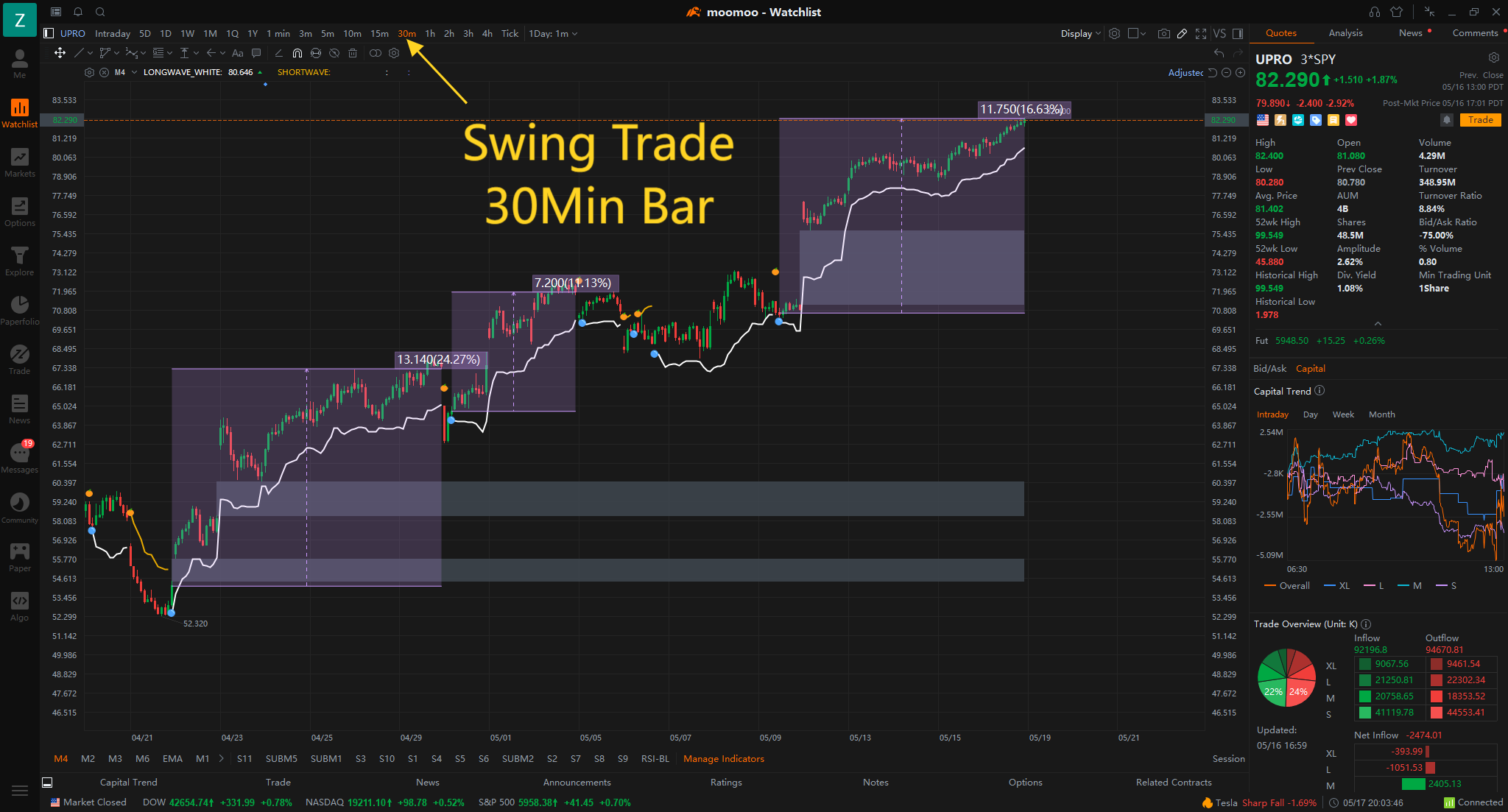Expand the line tool dropdown arrow
The width and height of the screenshot is (1508, 812).
coord(90,53)
